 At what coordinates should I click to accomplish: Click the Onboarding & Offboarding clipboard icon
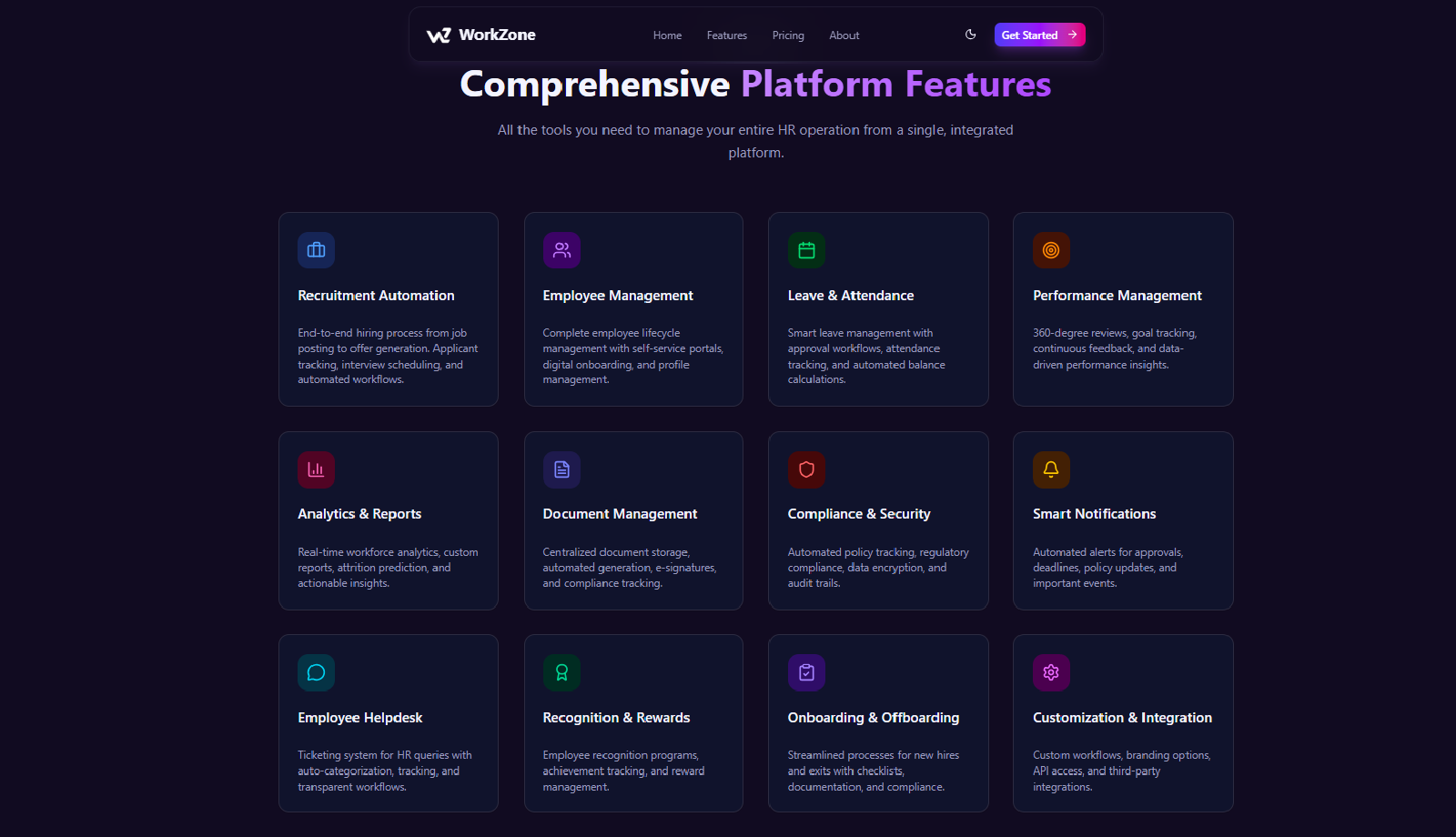806,672
